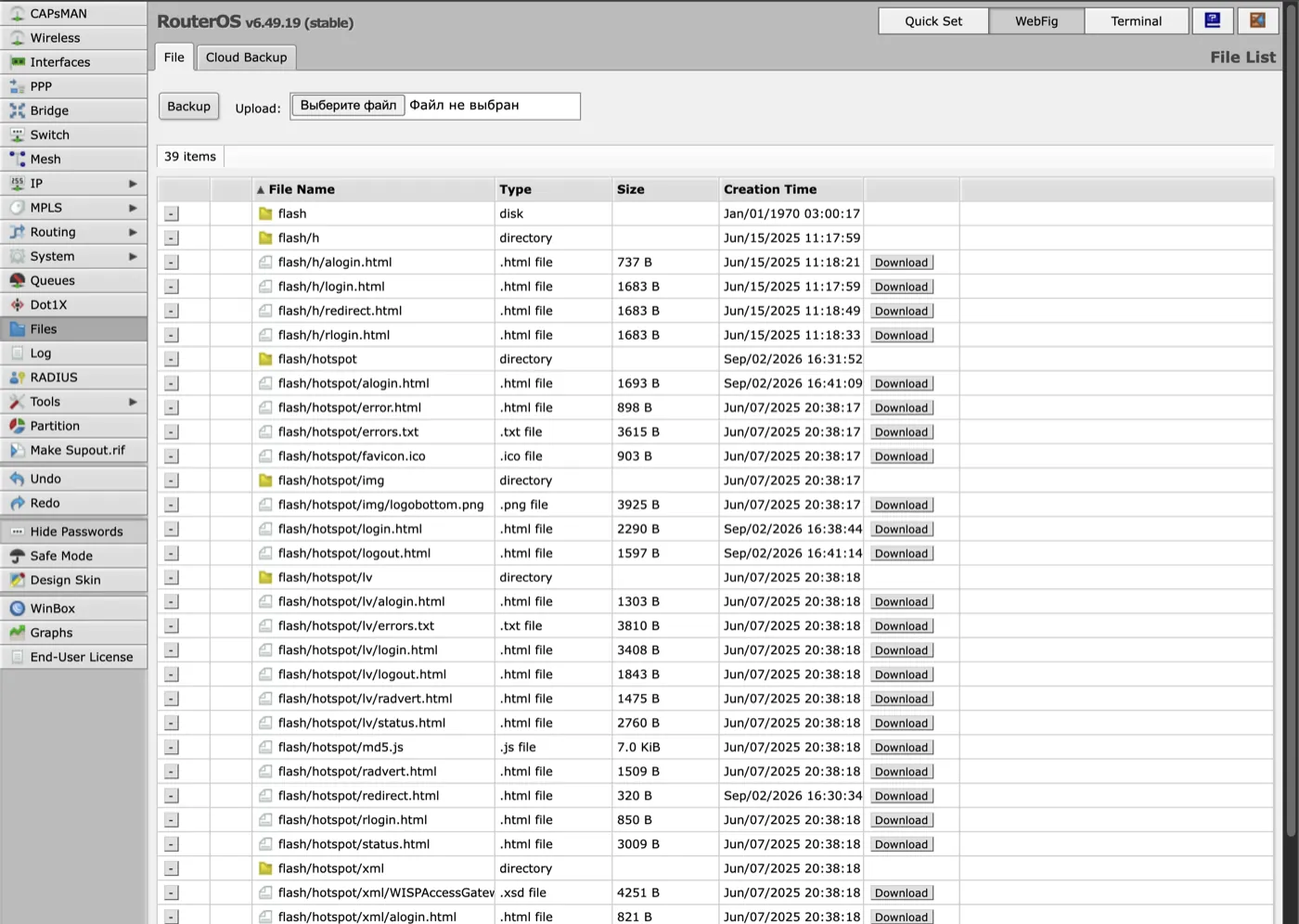Image resolution: width=1299 pixels, height=924 pixels.
Task: Click the flash/hotspot/img folder icon
Action: 265,481
